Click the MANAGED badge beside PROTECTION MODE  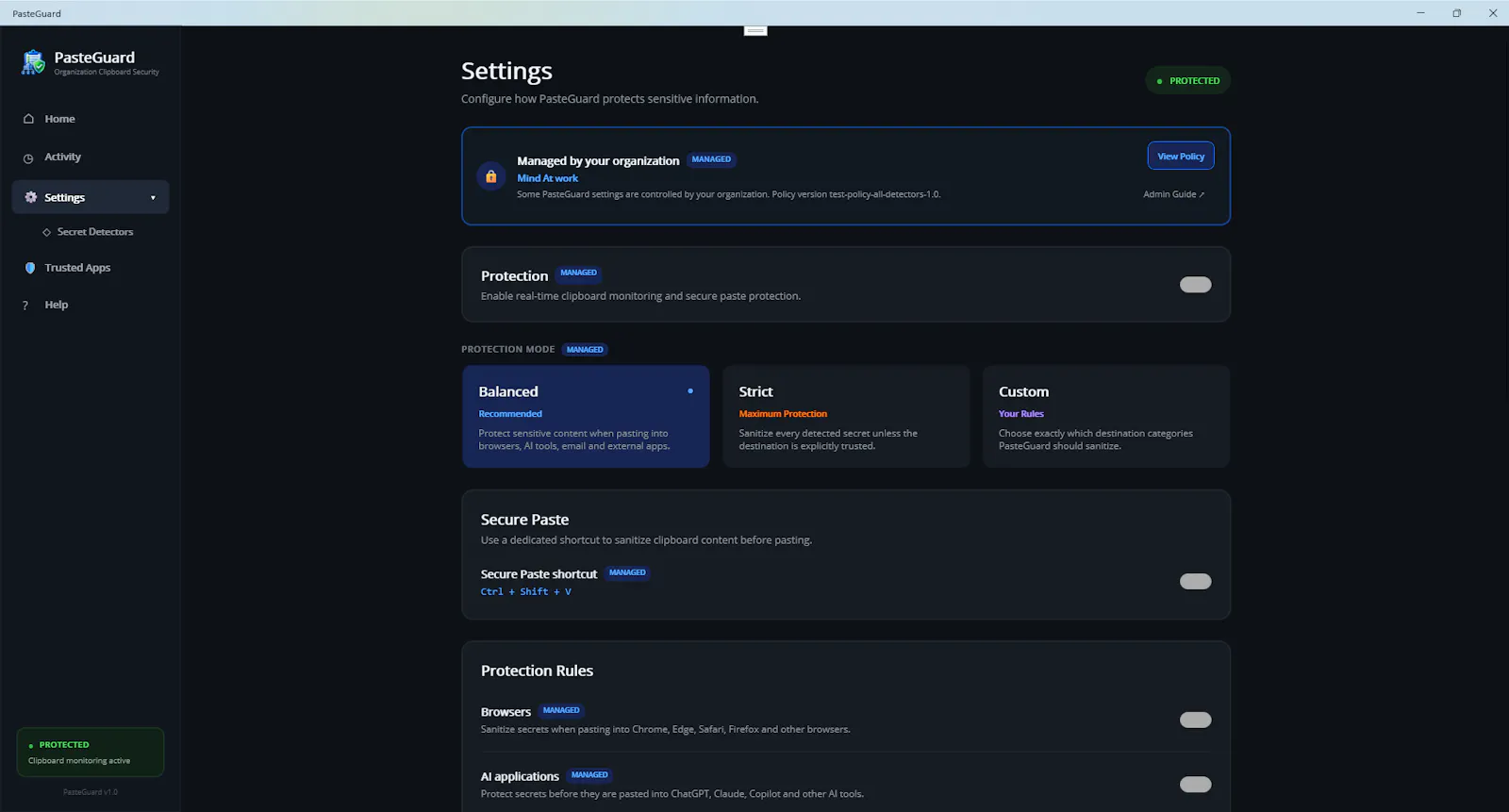click(x=585, y=350)
